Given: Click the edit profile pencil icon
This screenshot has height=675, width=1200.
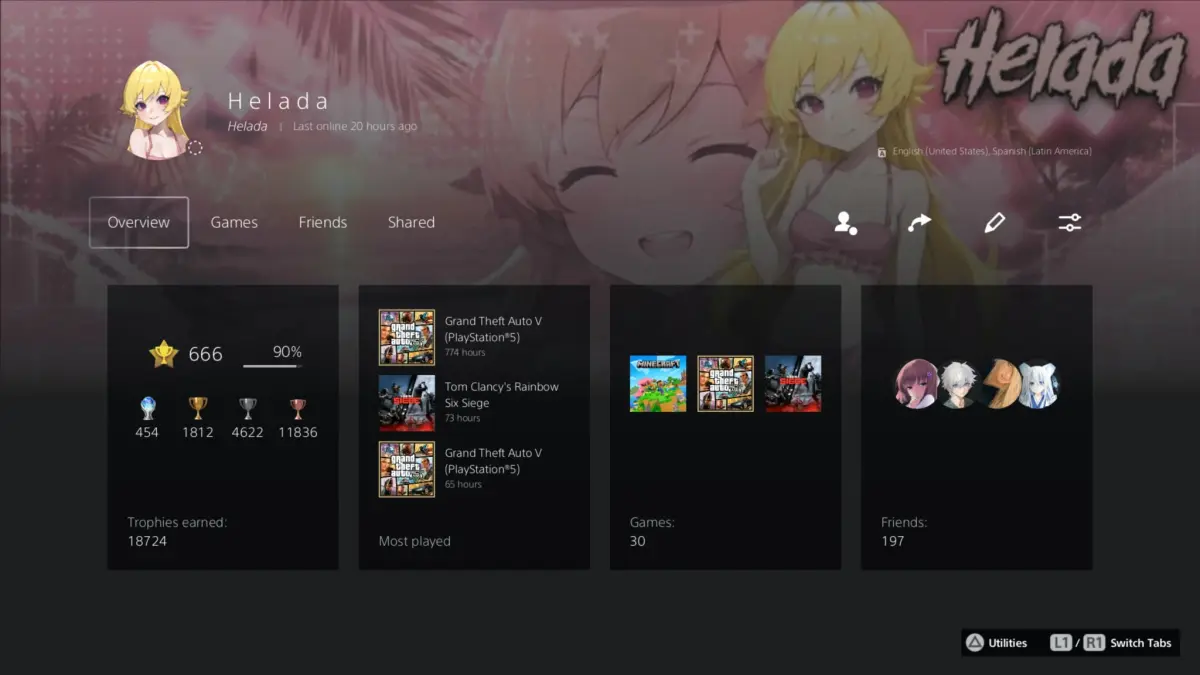Looking at the screenshot, I should pos(994,223).
